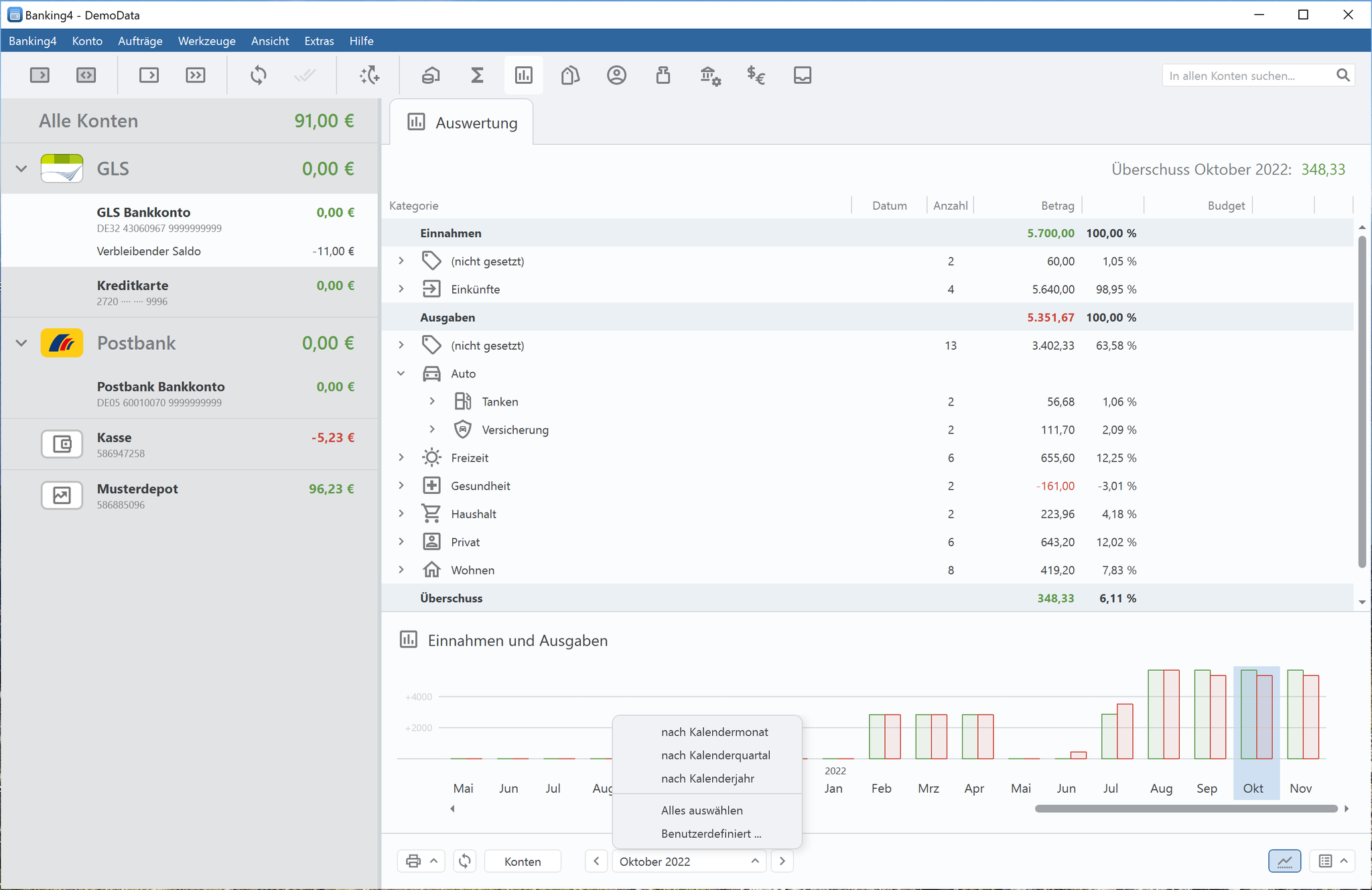Open the Summen (sum) view
The image size is (1372, 890).
click(477, 75)
